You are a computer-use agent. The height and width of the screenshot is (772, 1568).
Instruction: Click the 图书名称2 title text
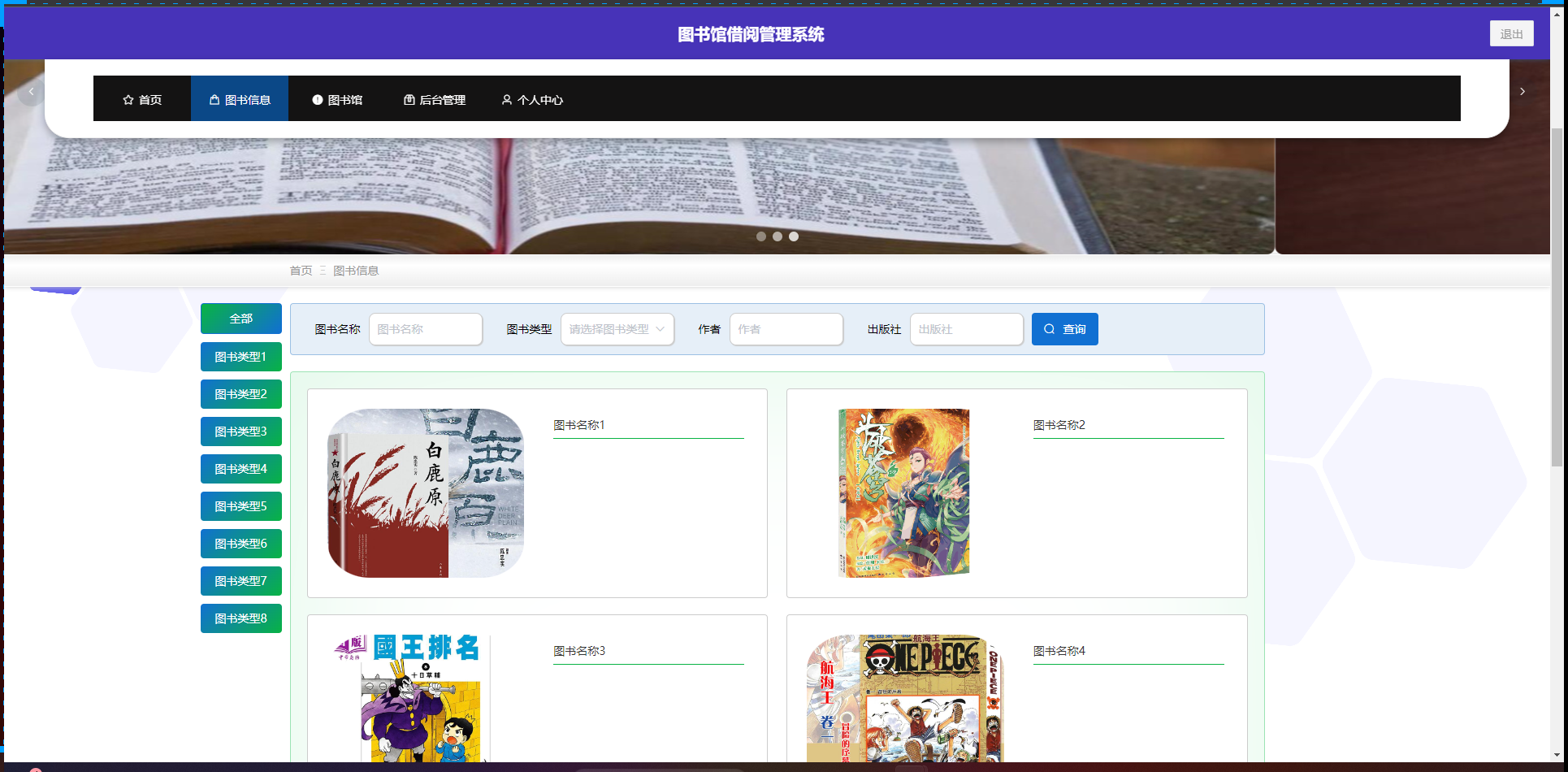(1059, 425)
